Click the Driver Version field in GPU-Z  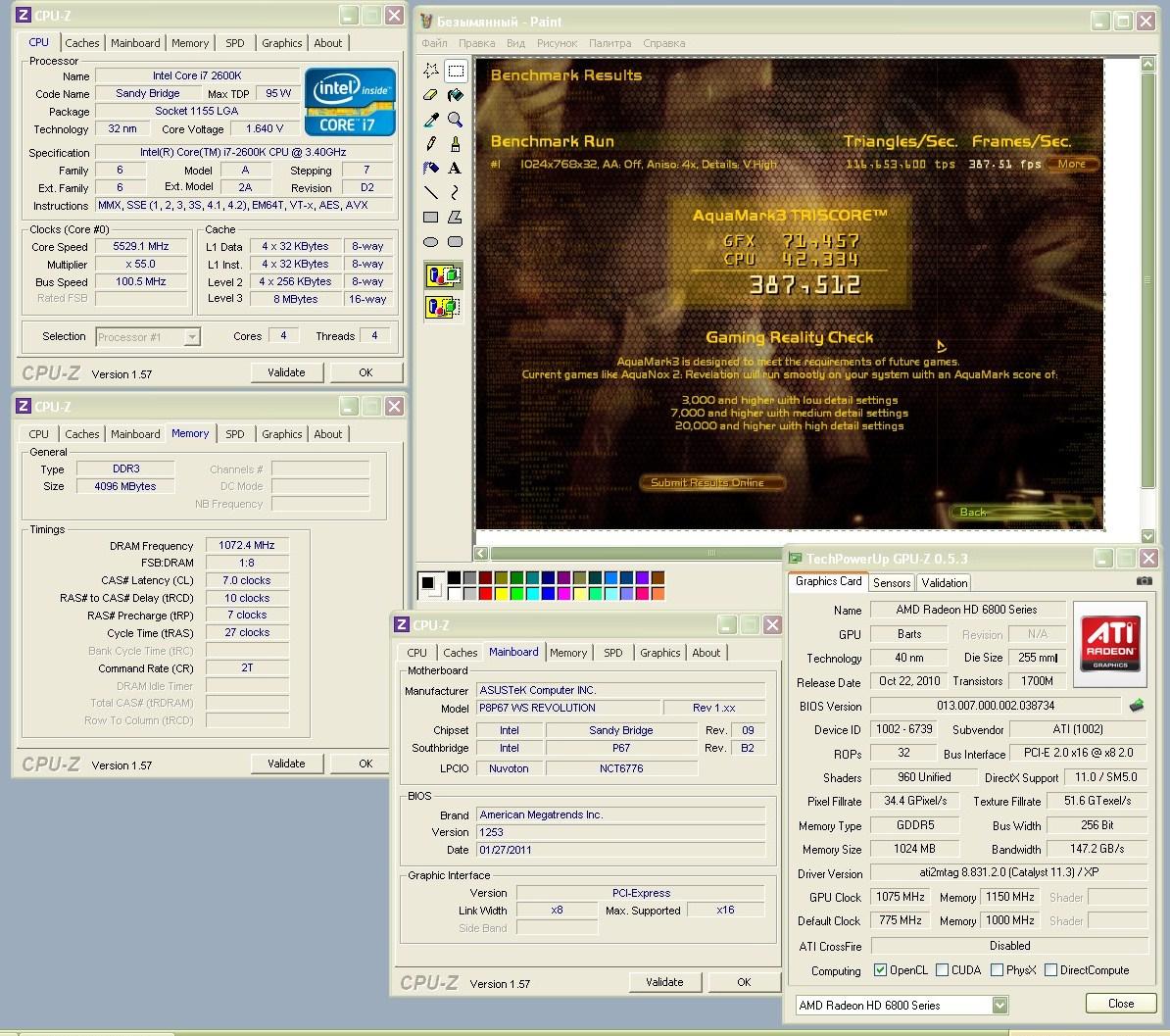coord(1009,871)
